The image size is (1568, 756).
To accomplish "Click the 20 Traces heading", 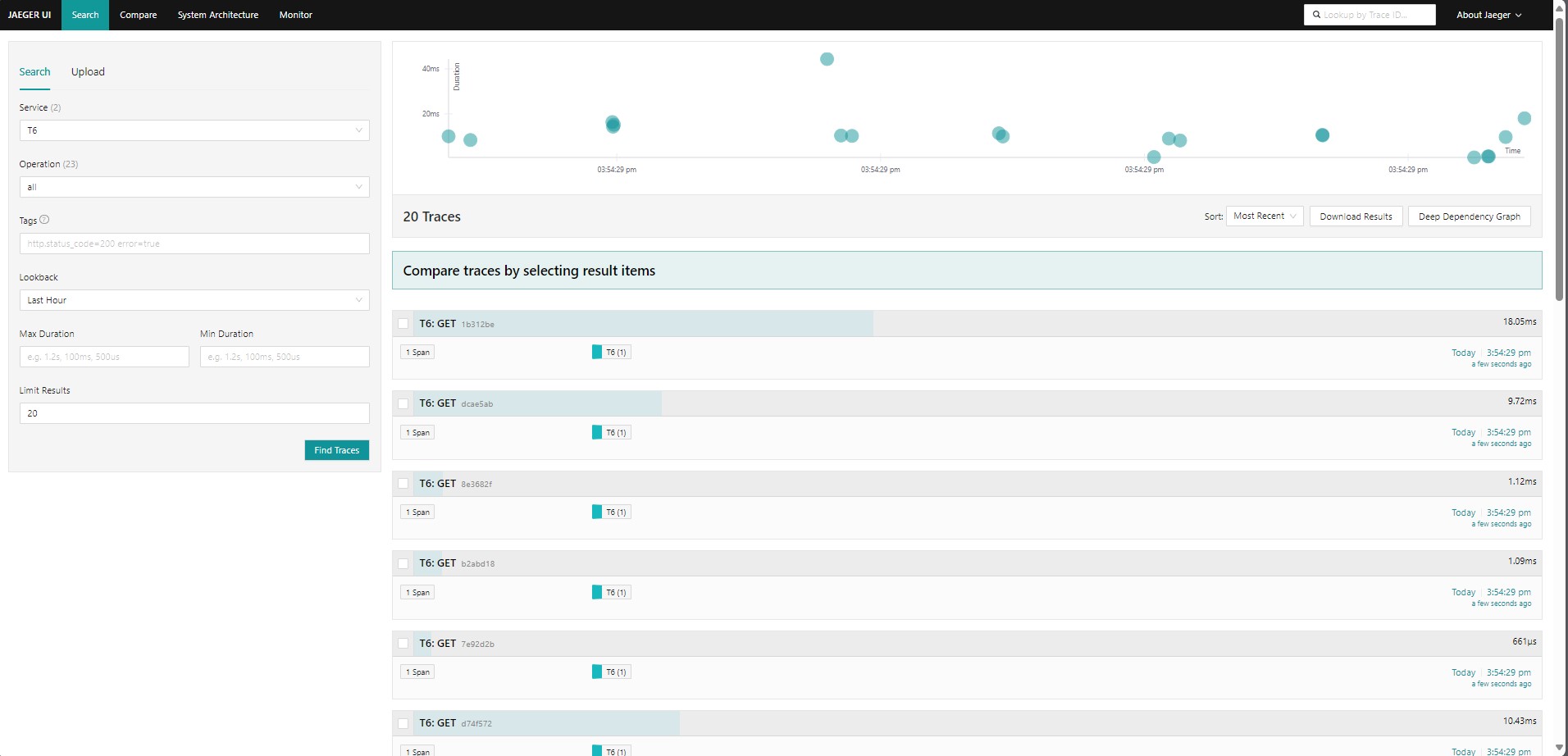I will coord(431,216).
